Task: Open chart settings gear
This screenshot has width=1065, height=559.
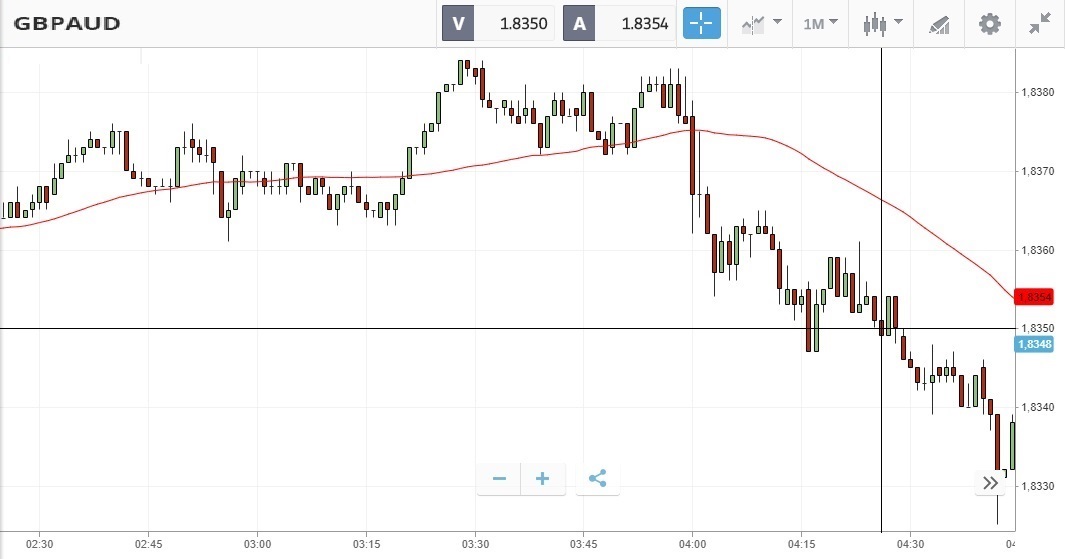Action: coord(989,23)
